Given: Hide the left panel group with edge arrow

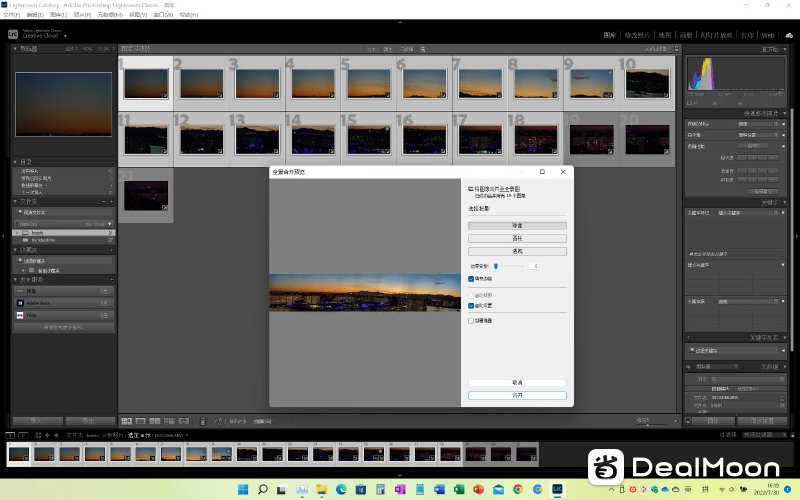Looking at the screenshot, I should 3,236.
